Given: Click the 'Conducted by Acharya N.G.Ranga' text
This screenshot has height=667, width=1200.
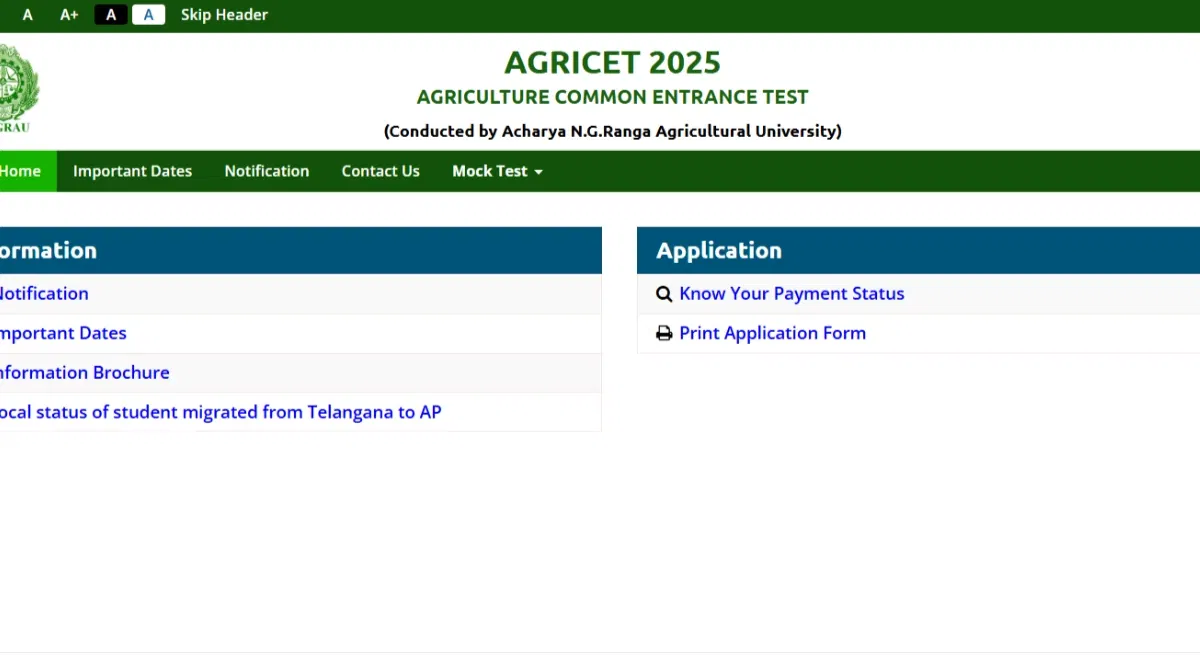Looking at the screenshot, I should tap(612, 131).
